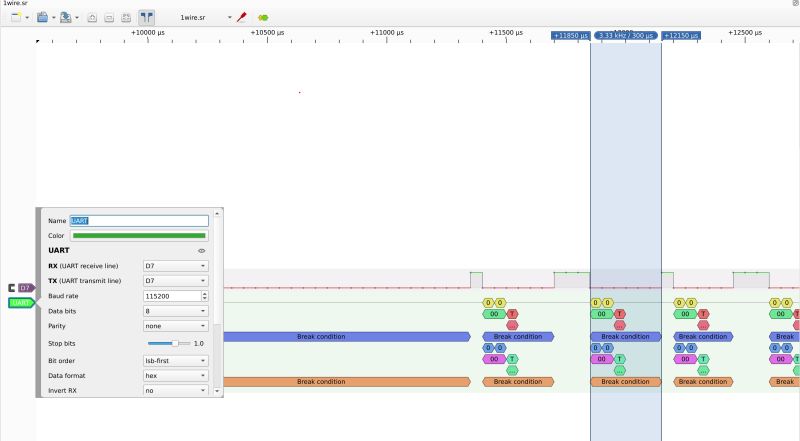Click the Save file toolbar icon
Screen dimensions: 800x441
[65, 17]
